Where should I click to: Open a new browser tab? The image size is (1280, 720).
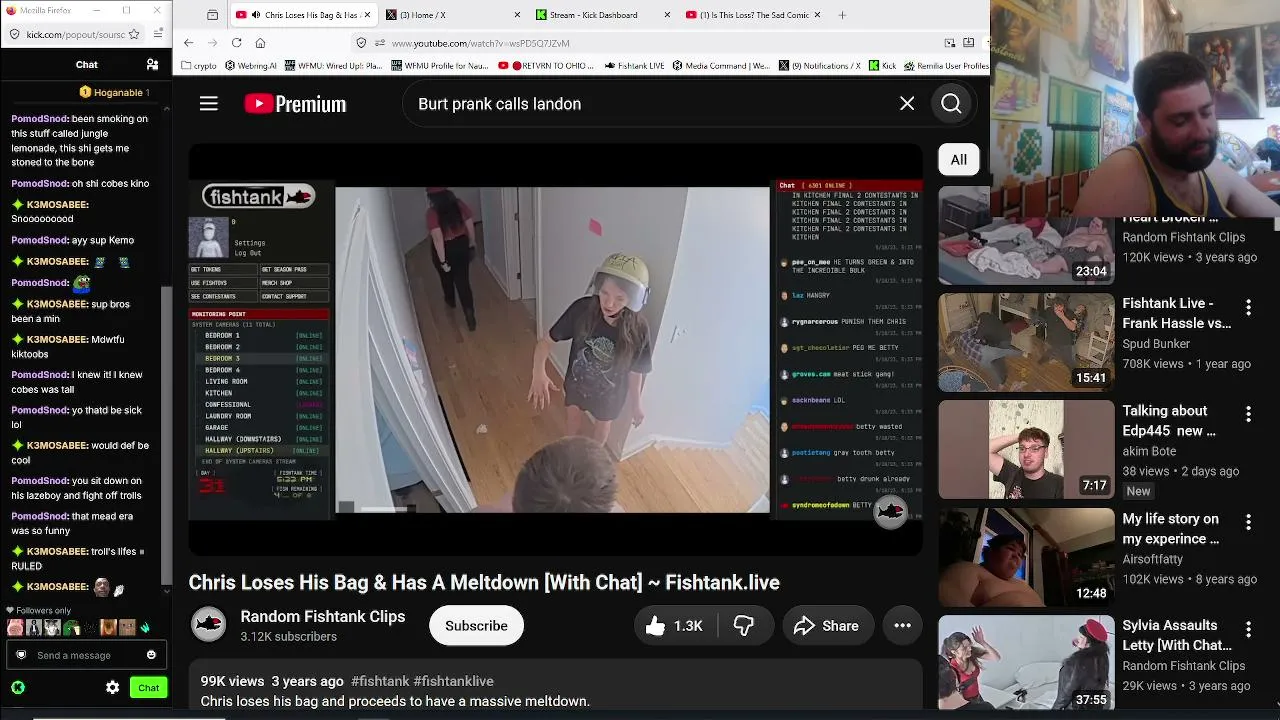coord(842,15)
